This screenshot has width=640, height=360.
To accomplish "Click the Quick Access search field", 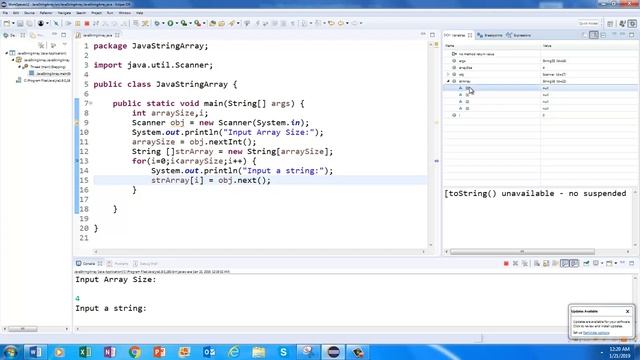I will point(588,23).
